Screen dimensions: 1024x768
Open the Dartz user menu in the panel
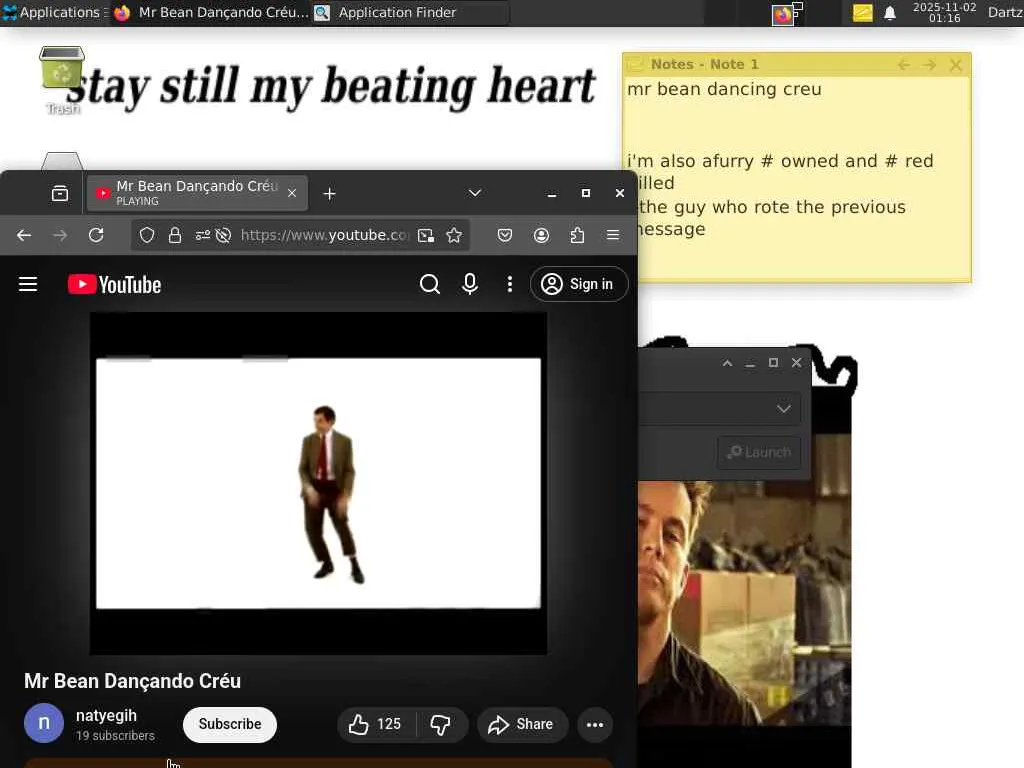[1005, 12]
